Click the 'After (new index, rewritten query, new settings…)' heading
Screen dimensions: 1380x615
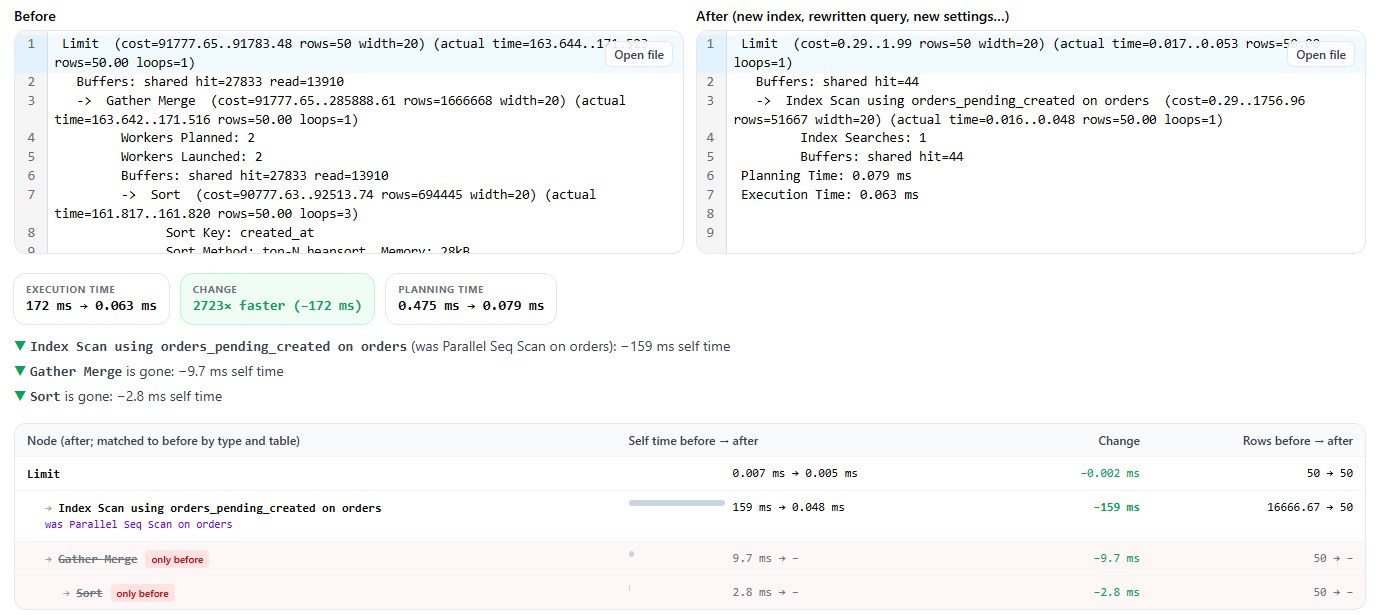click(853, 16)
